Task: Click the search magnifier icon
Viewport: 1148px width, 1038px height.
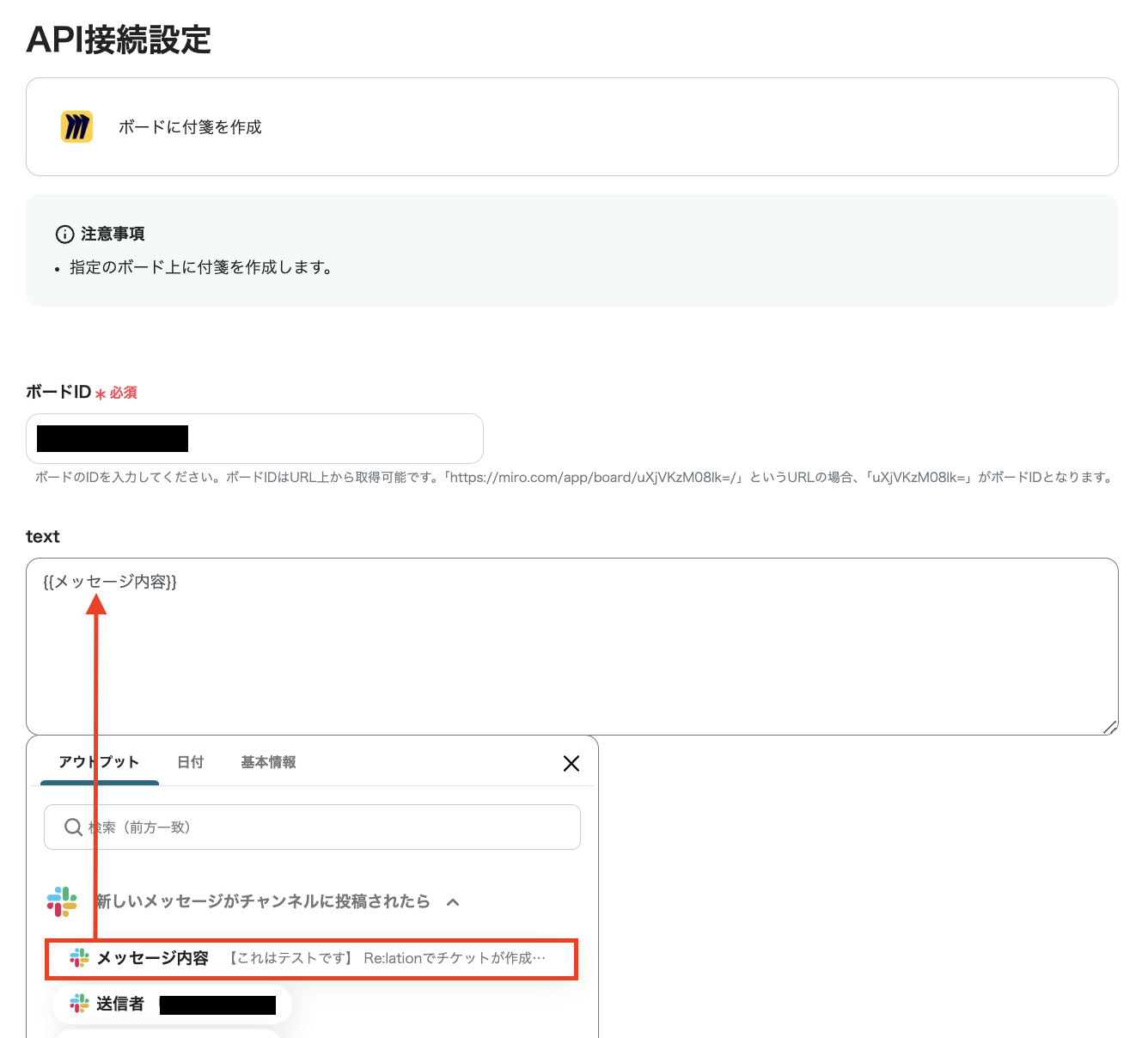Action: coord(73,827)
